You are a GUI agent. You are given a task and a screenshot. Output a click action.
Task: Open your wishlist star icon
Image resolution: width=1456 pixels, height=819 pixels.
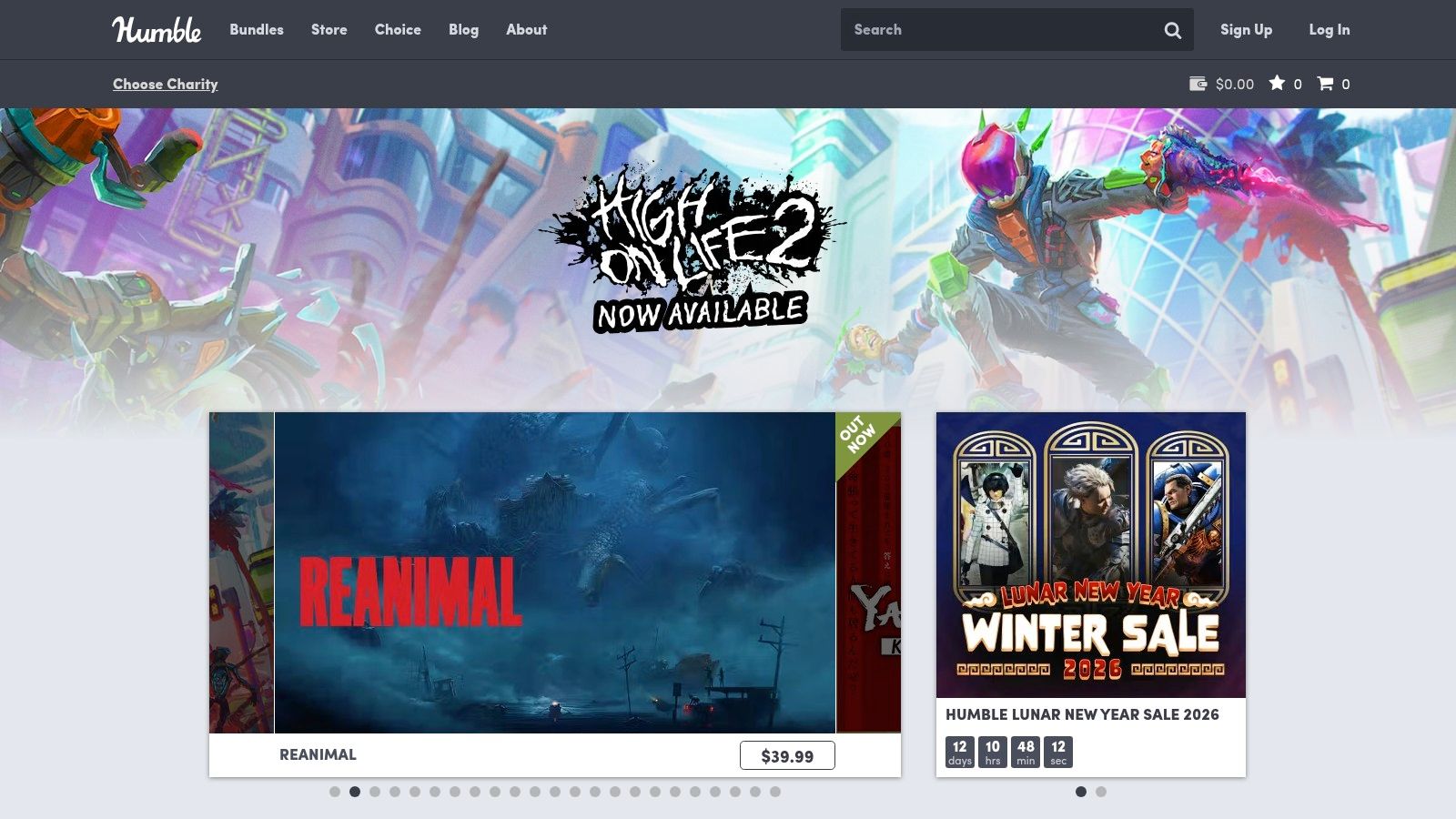point(1279,84)
